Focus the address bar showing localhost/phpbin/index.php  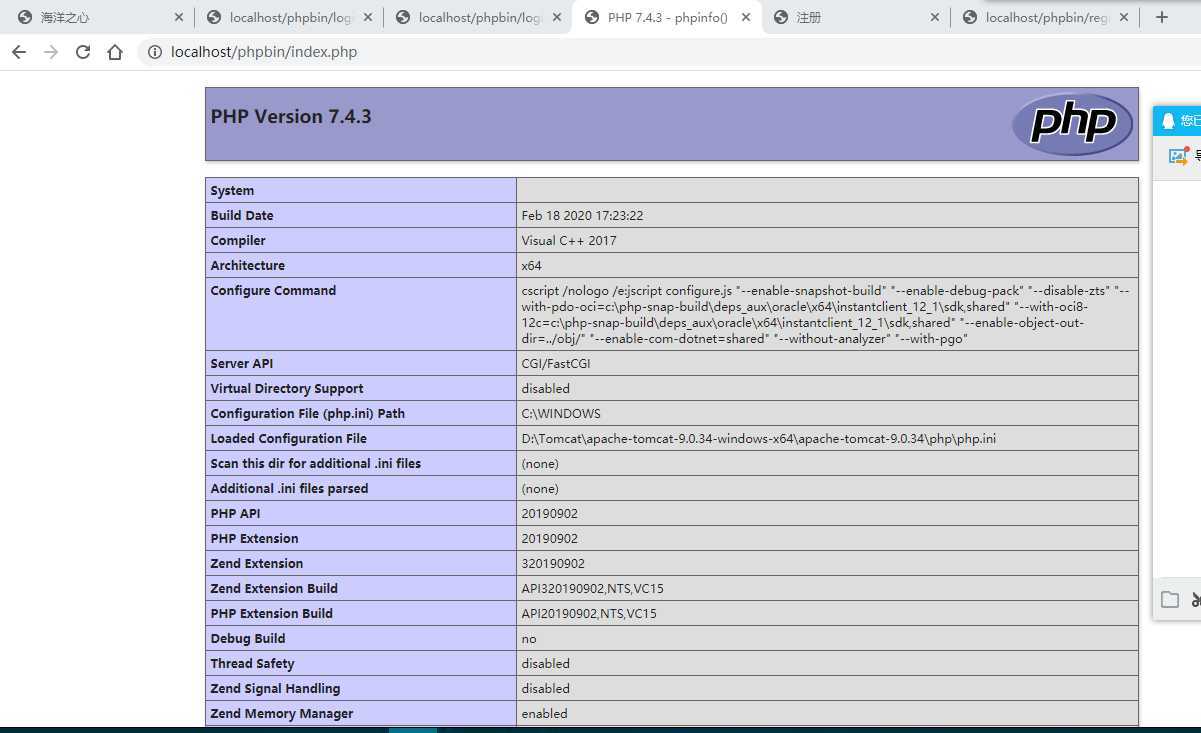point(264,52)
